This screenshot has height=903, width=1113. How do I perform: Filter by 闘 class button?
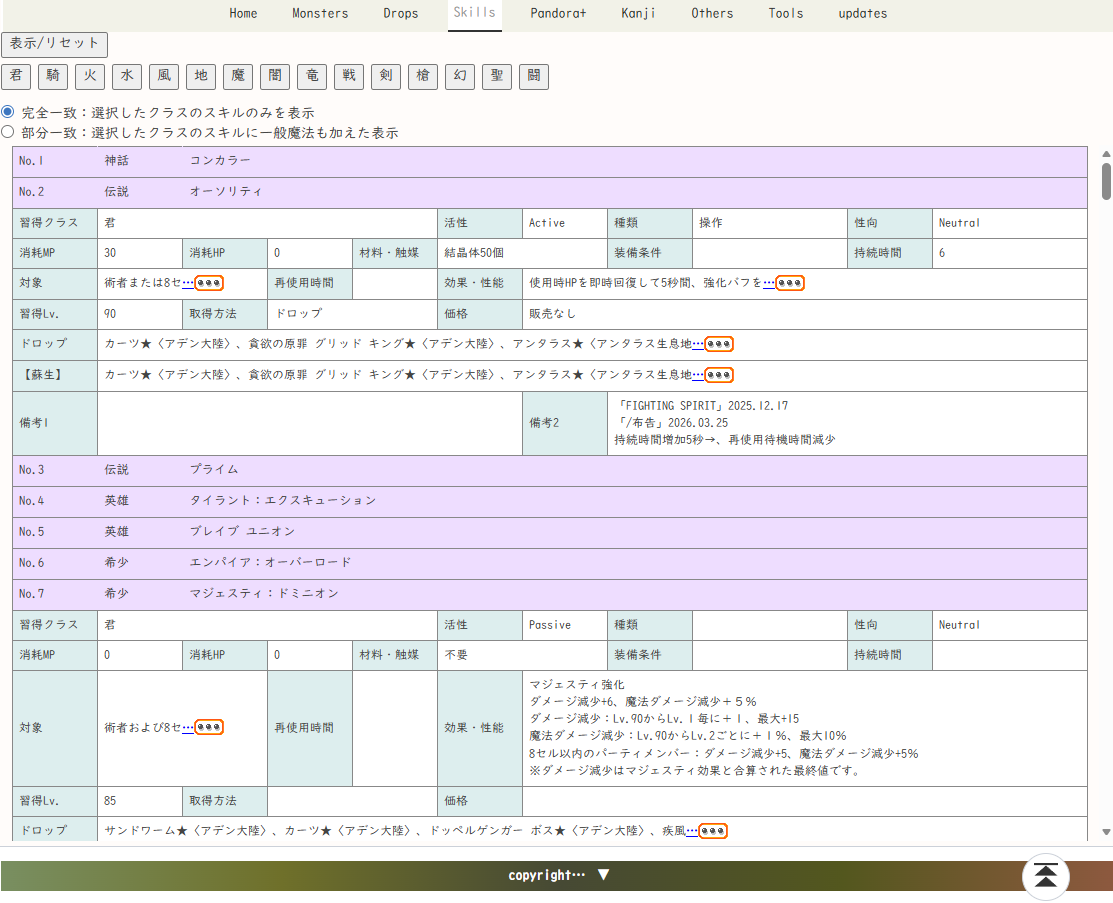534,77
